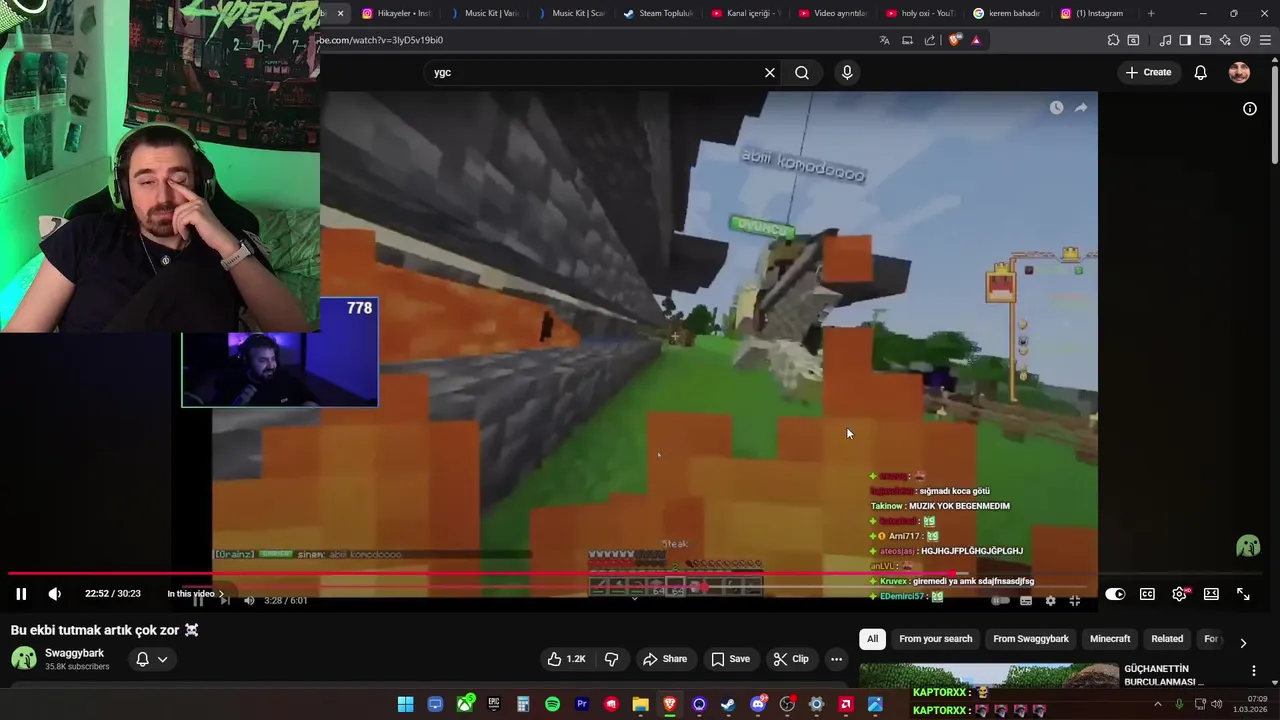Open Brave Rewards triangle icon
The image size is (1280, 720).
976,40
